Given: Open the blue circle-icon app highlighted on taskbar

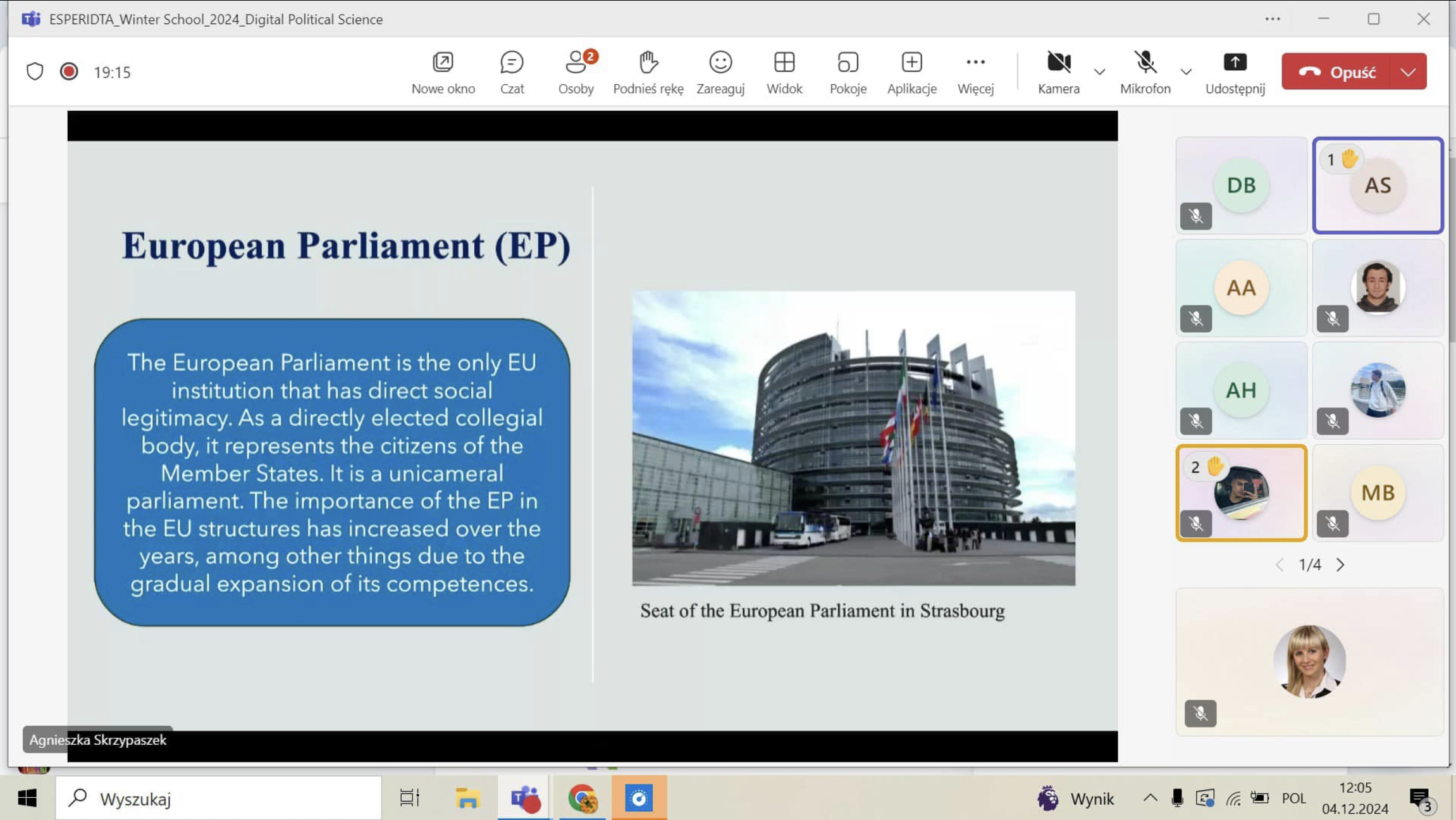Looking at the screenshot, I should (639, 798).
